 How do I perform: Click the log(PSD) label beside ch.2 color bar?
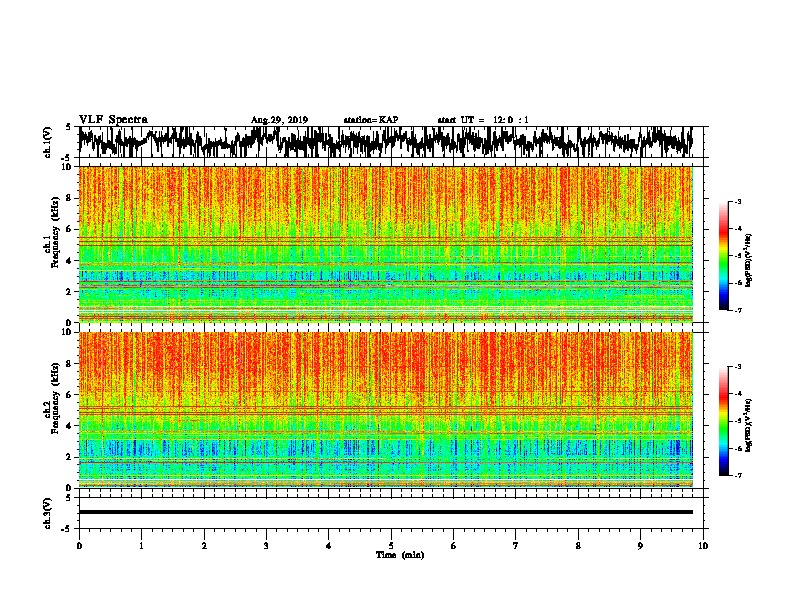[x=750, y=425]
